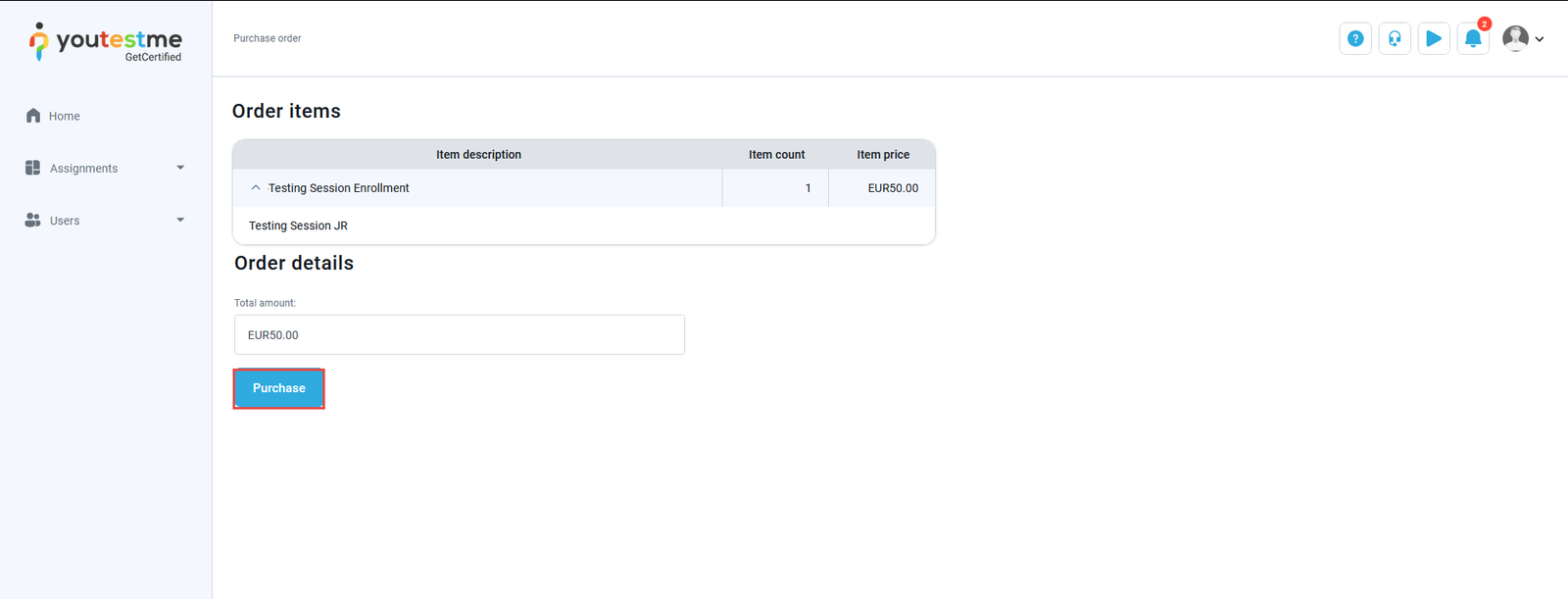Click the user profile avatar
The width and height of the screenshot is (1568, 599).
1515,38
